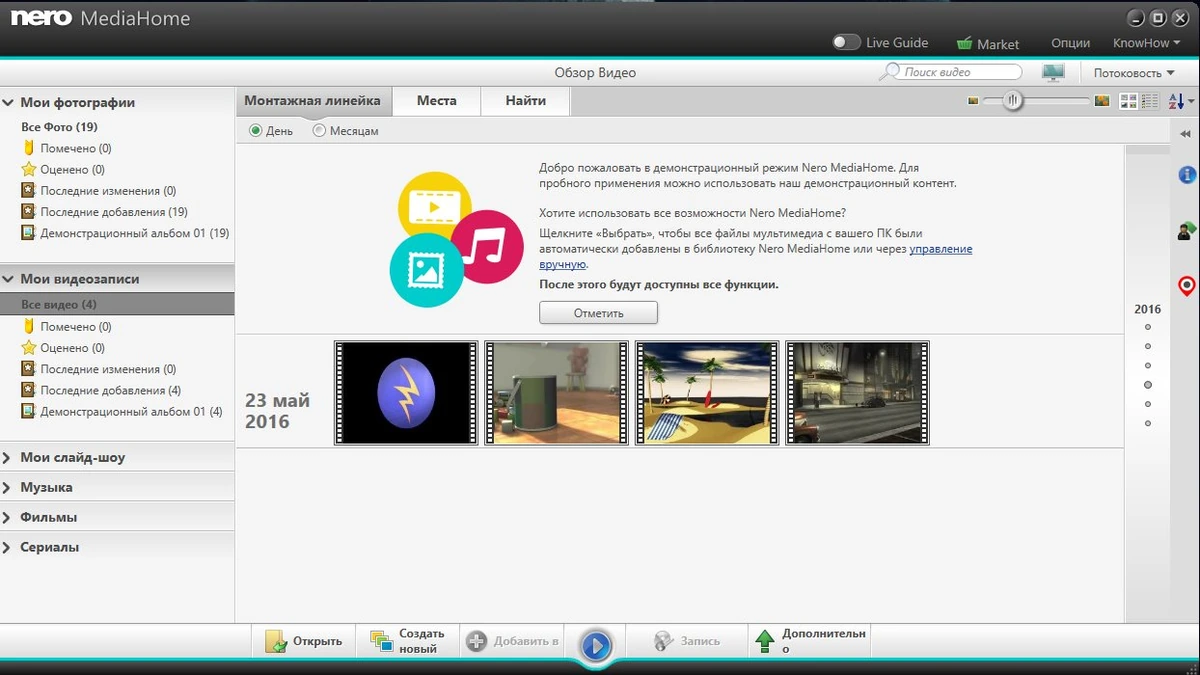The image size is (1200, 675).
Task: Collapse the right side panel with double arrow
Action: 1186,134
